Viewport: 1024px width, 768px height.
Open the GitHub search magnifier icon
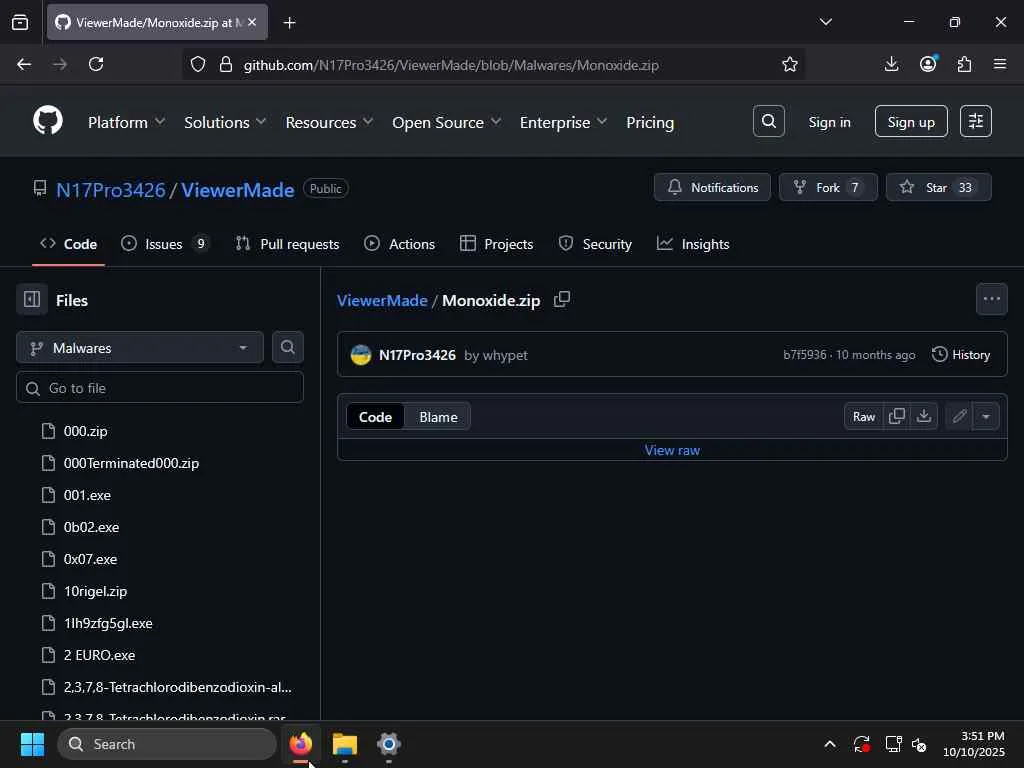pos(769,121)
